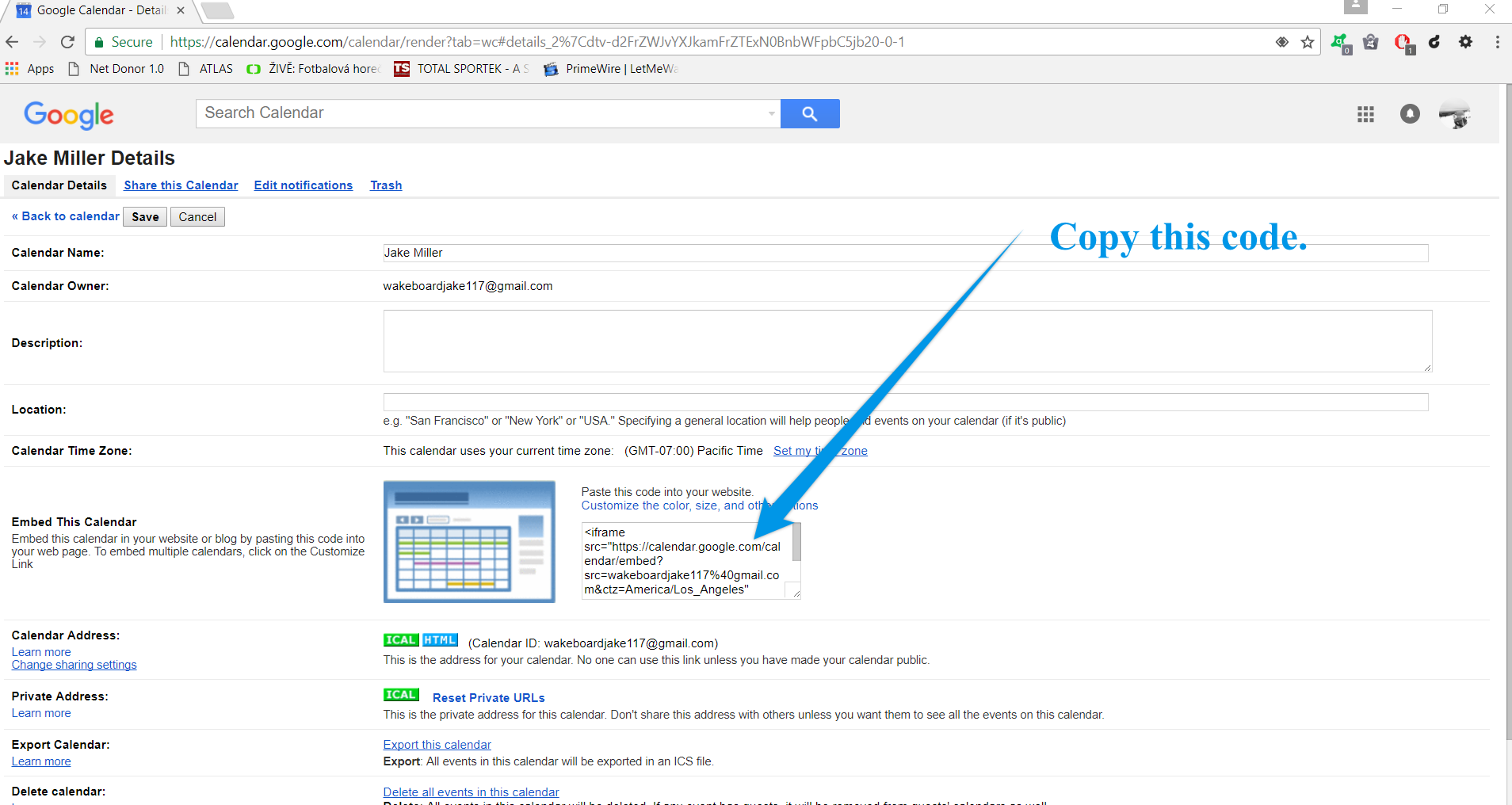This screenshot has width=1512, height=805.
Task: Click the green extension icon in toolbar
Action: point(1340,43)
